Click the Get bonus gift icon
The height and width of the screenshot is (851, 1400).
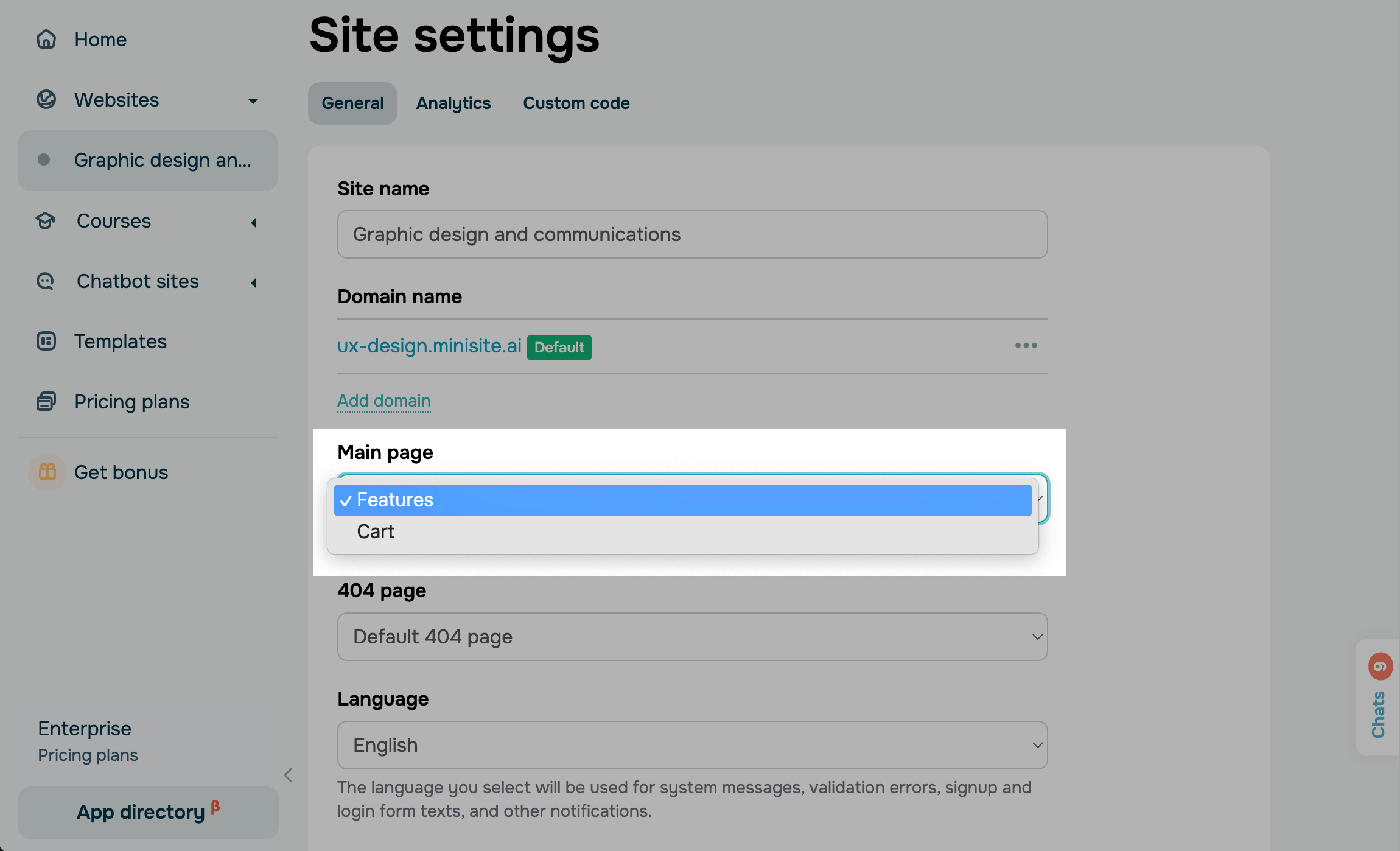tap(47, 472)
